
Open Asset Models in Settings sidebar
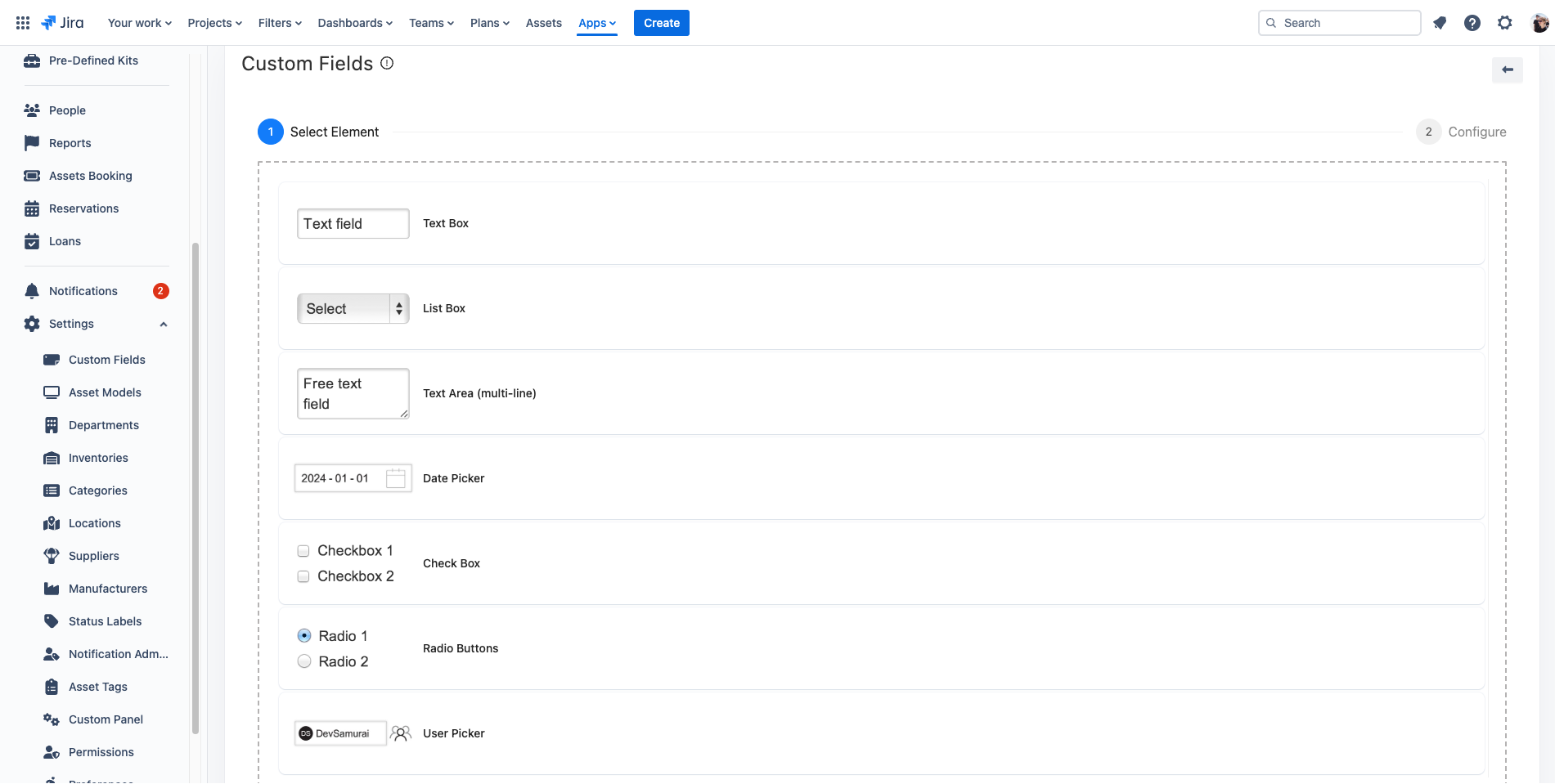[105, 392]
